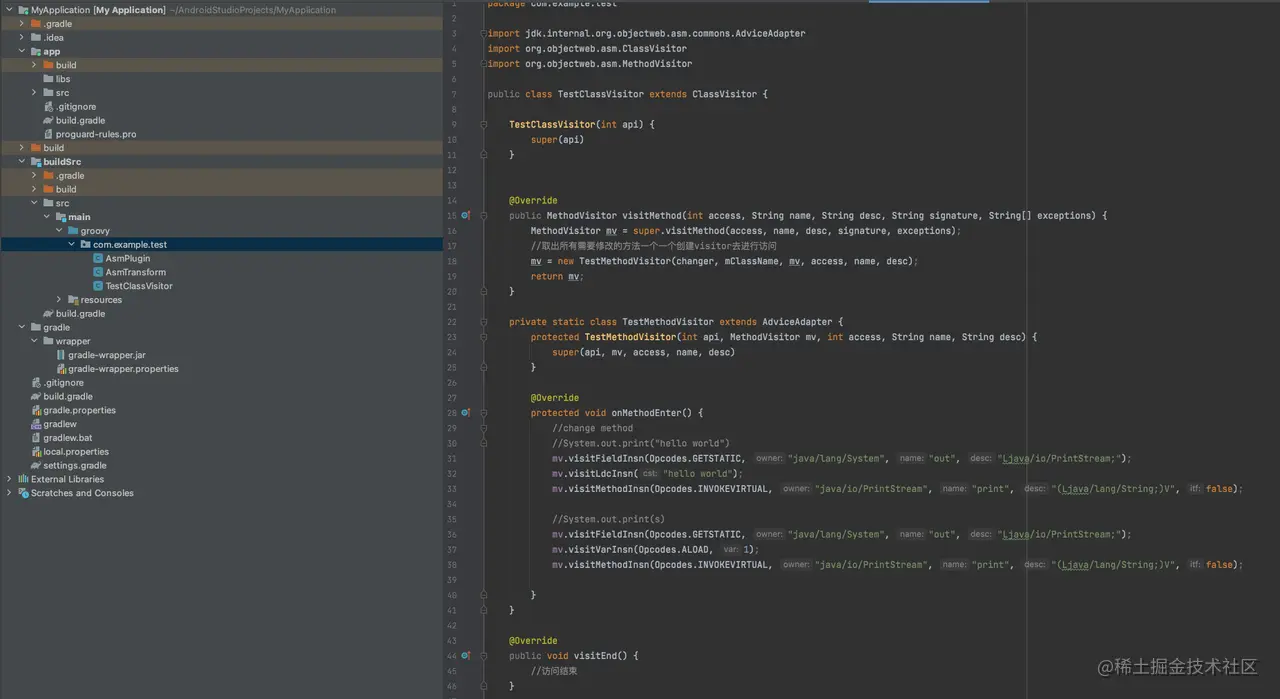Click the override gutter icon beside onMethodEnter

pos(465,412)
